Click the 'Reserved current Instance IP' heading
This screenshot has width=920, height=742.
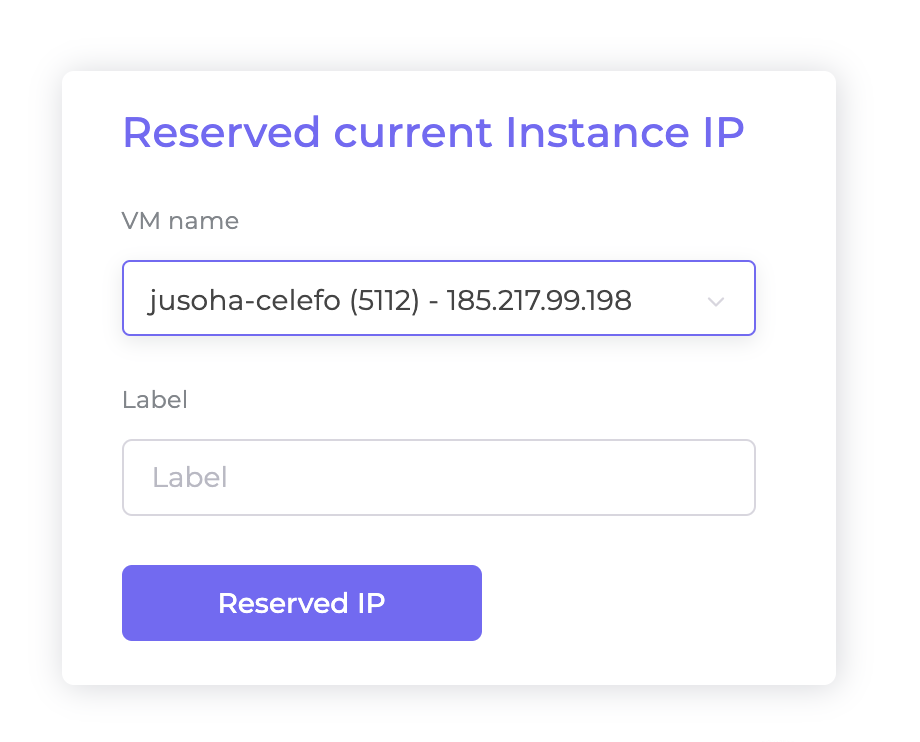click(433, 133)
